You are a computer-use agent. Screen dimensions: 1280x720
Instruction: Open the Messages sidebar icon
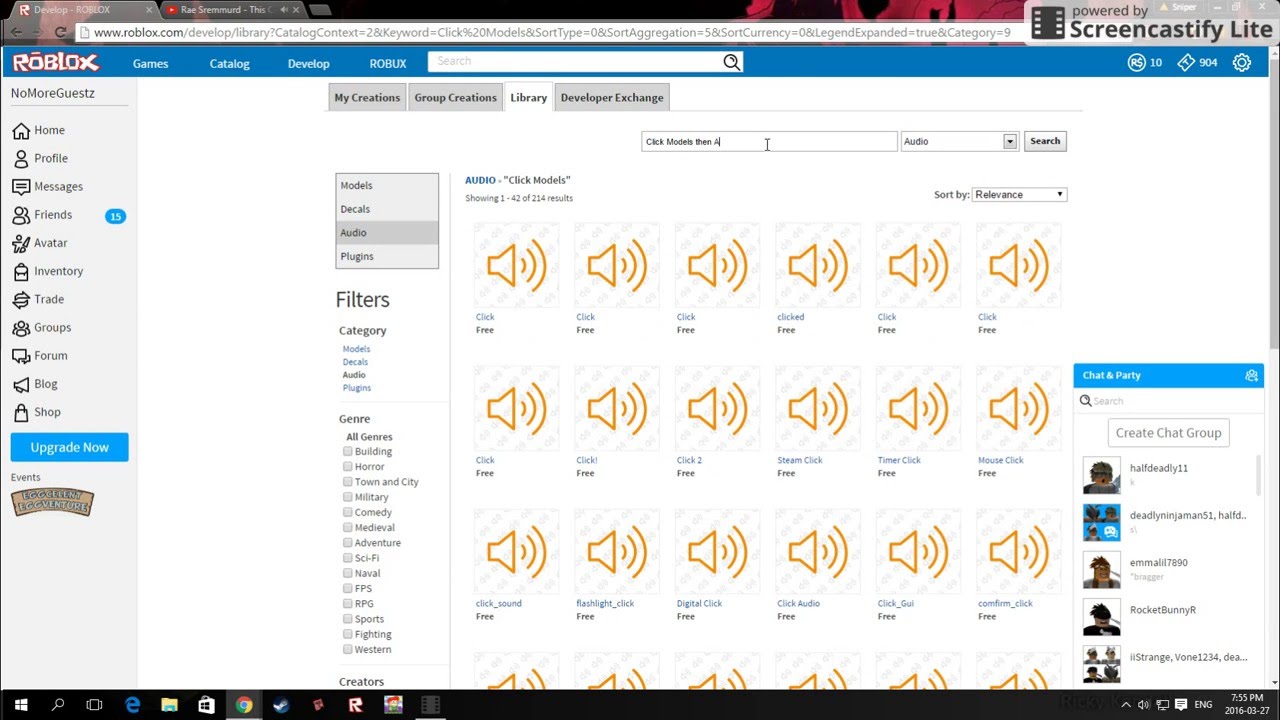point(21,186)
